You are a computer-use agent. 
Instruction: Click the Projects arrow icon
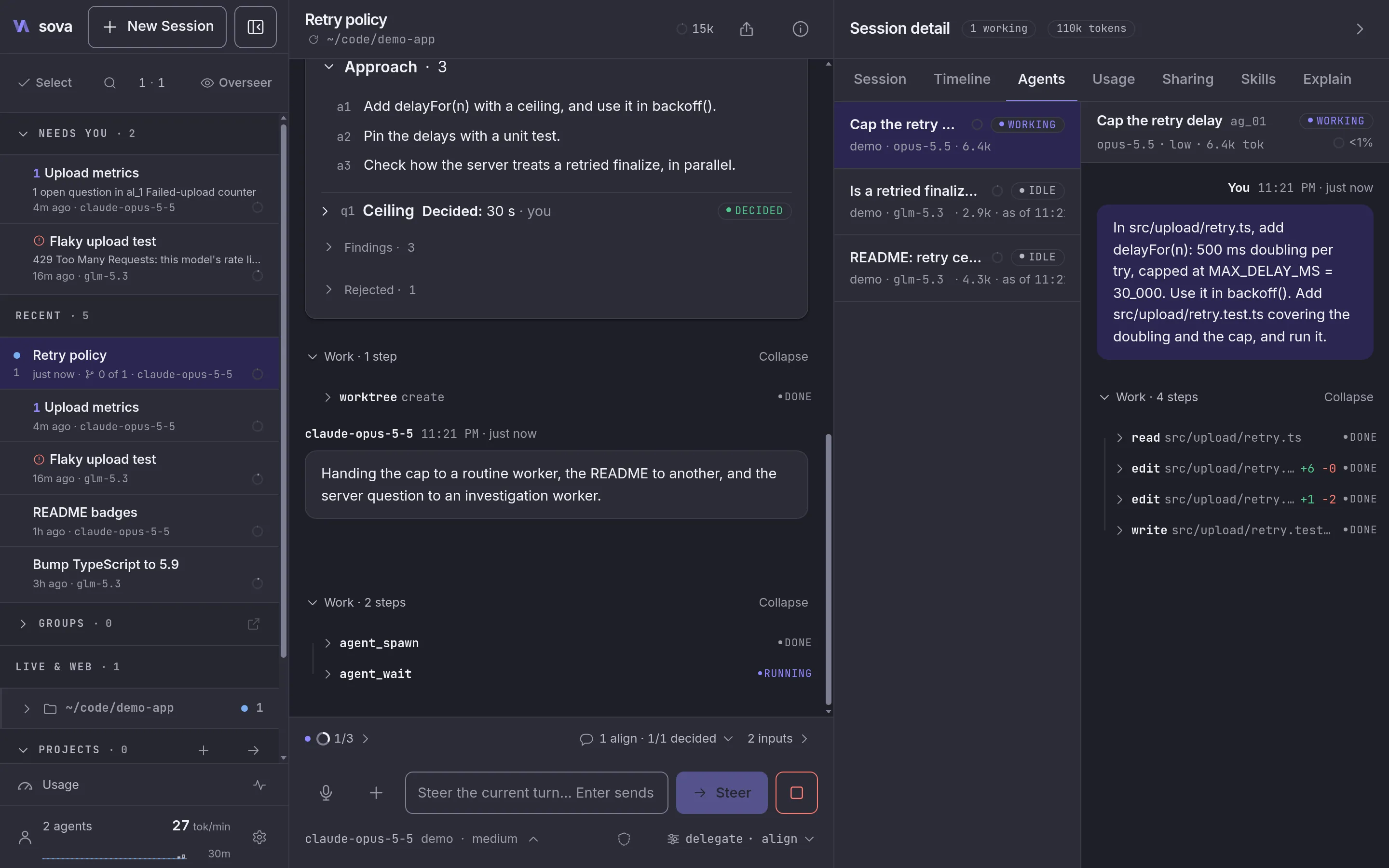click(253, 750)
